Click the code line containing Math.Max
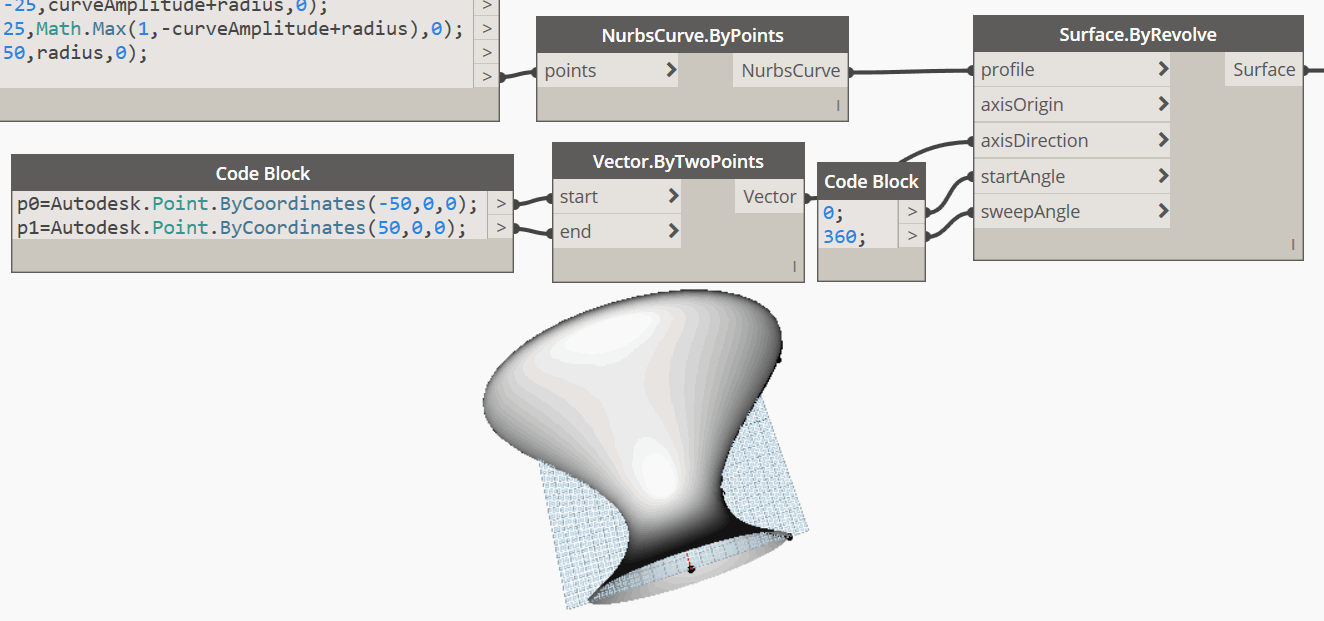Viewport: 1324px width, 621px height. point(233,29)
